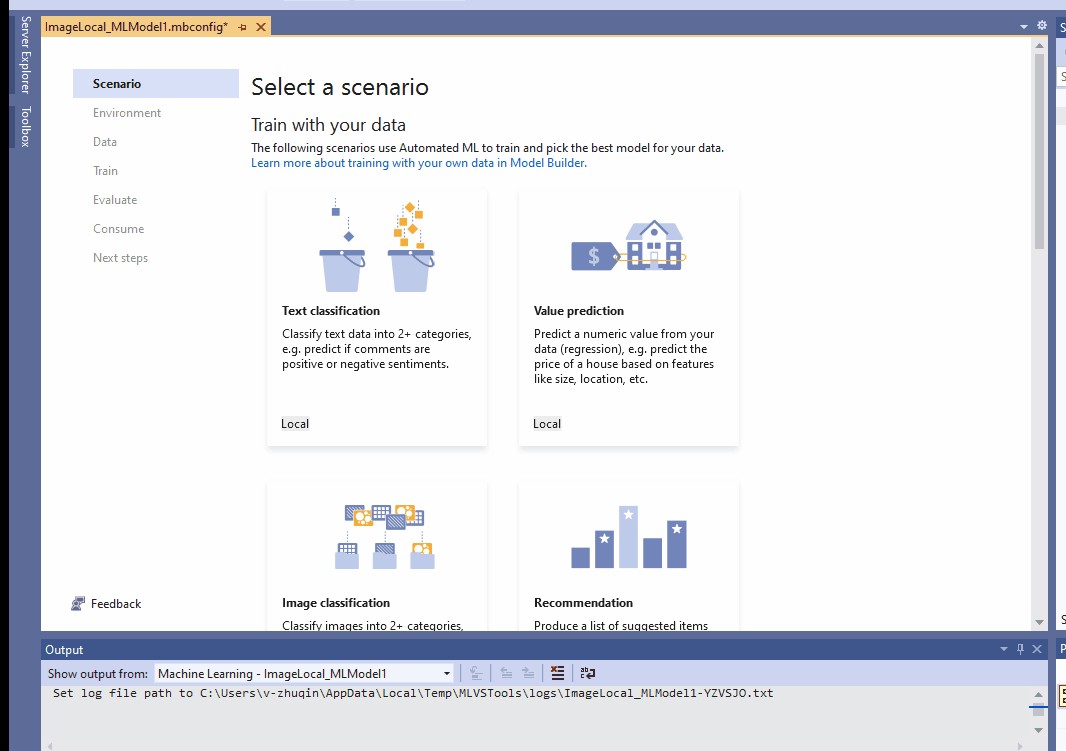Click the Text classification buckets illustration
This screenshot has width=1066, height=751.
[377, 243]
